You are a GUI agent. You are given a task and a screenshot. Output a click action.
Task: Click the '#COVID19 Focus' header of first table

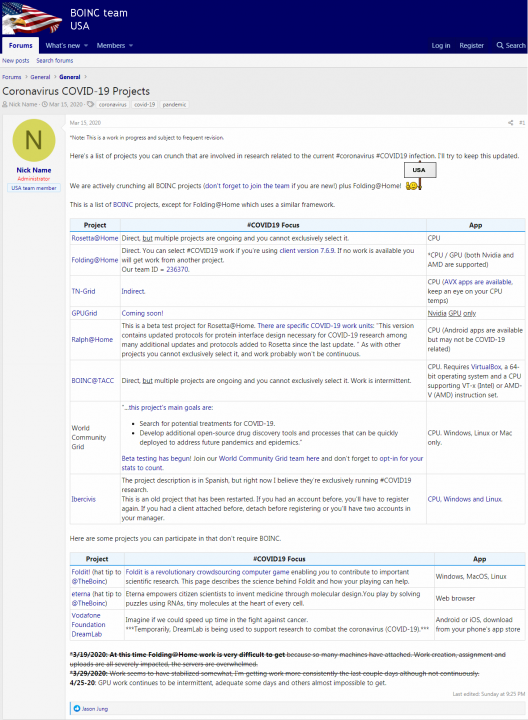[x=273, y=225]
